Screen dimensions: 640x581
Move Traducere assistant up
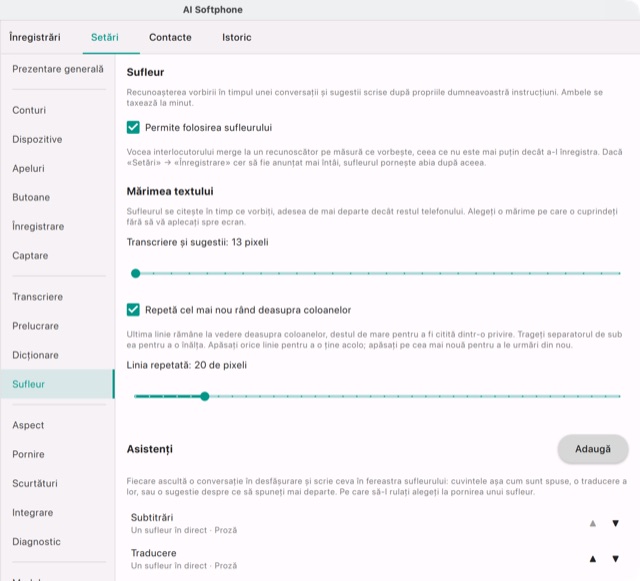tap(593, 559)
